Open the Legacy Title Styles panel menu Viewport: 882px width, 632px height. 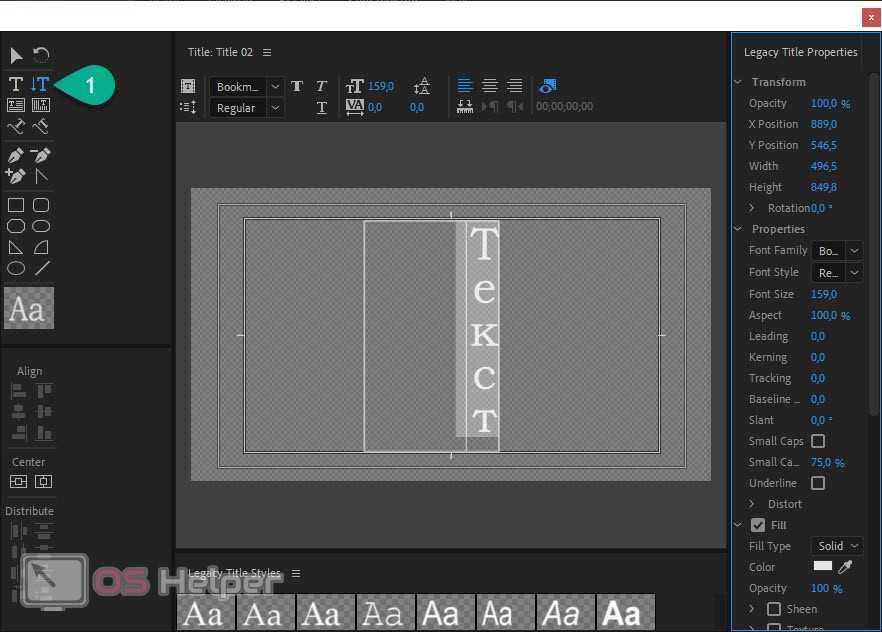[296, 573]
